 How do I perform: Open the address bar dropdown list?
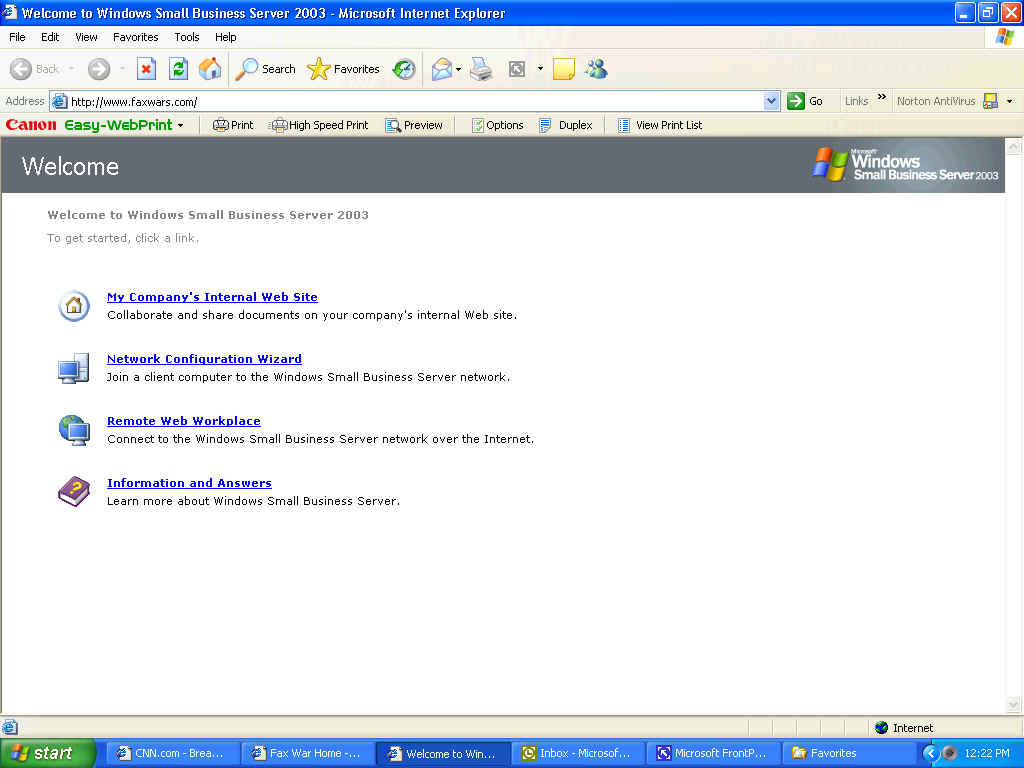[x=771, y=101]
